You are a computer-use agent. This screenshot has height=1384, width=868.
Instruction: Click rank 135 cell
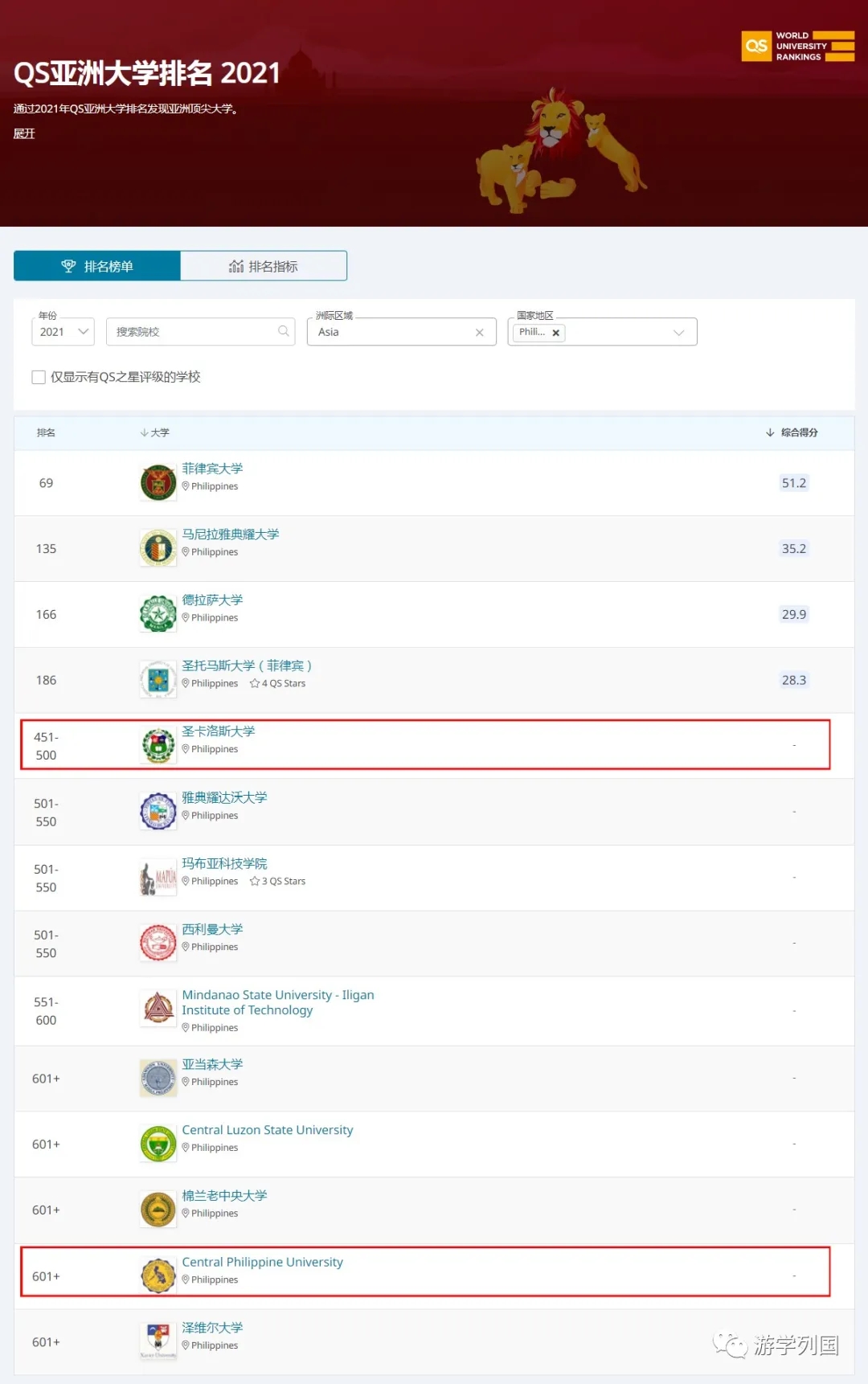(46, 549)
